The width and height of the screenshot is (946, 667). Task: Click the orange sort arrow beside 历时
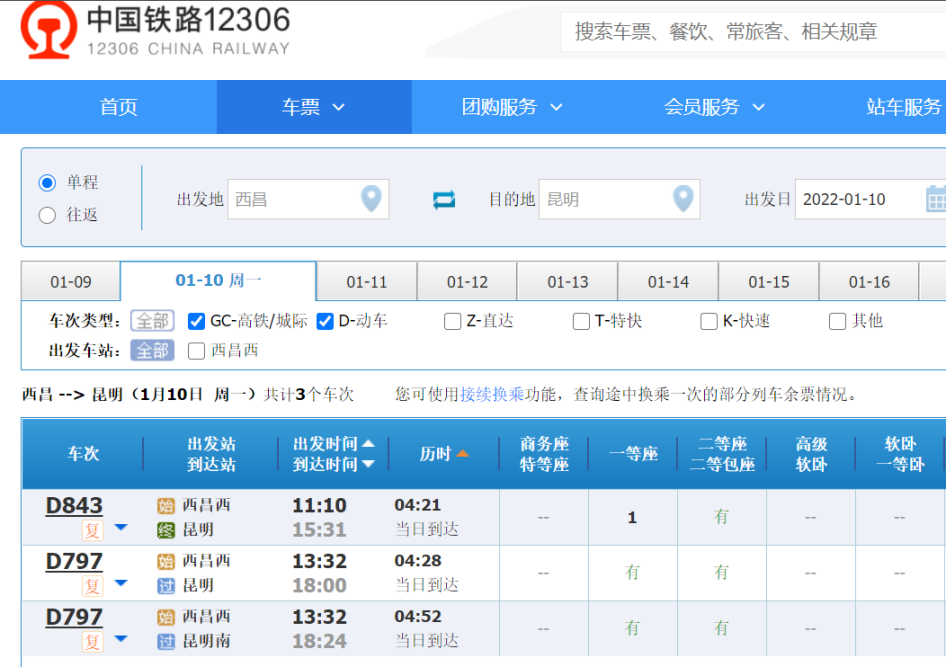462,454
